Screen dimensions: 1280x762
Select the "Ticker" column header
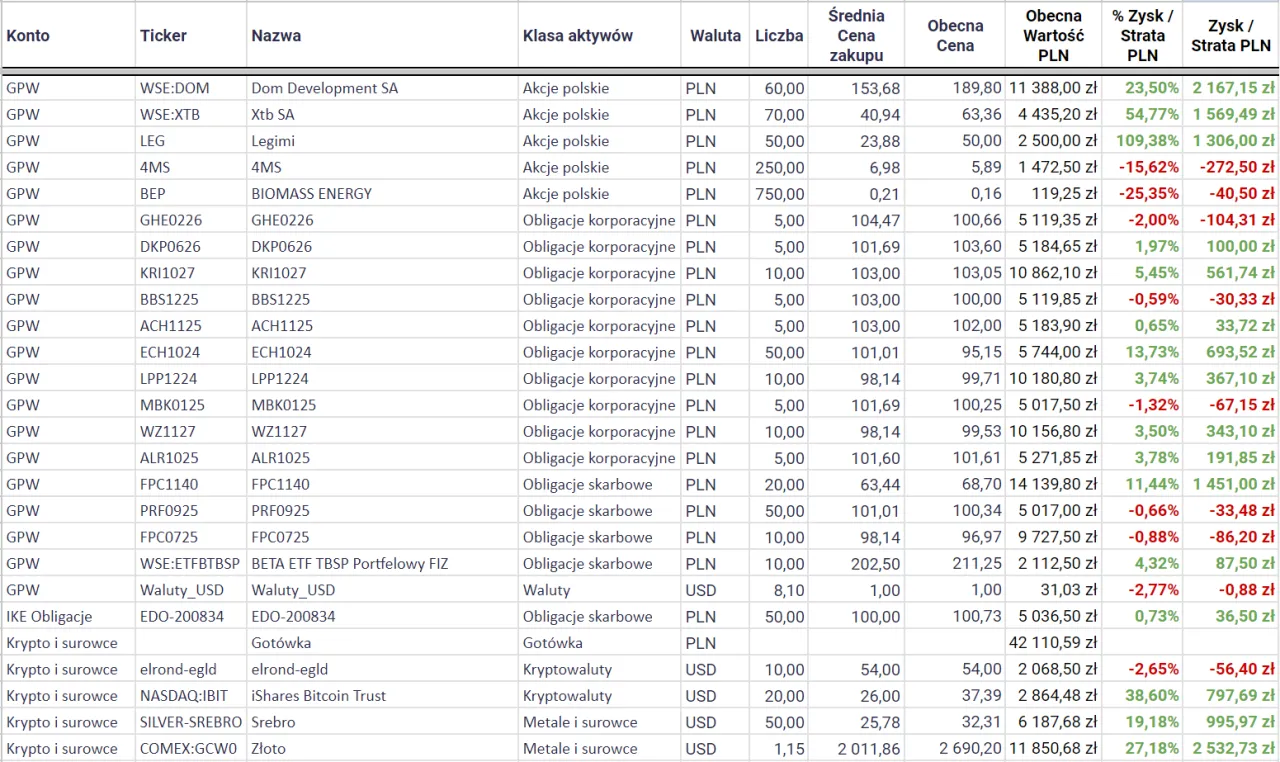(x=163, y=36)
